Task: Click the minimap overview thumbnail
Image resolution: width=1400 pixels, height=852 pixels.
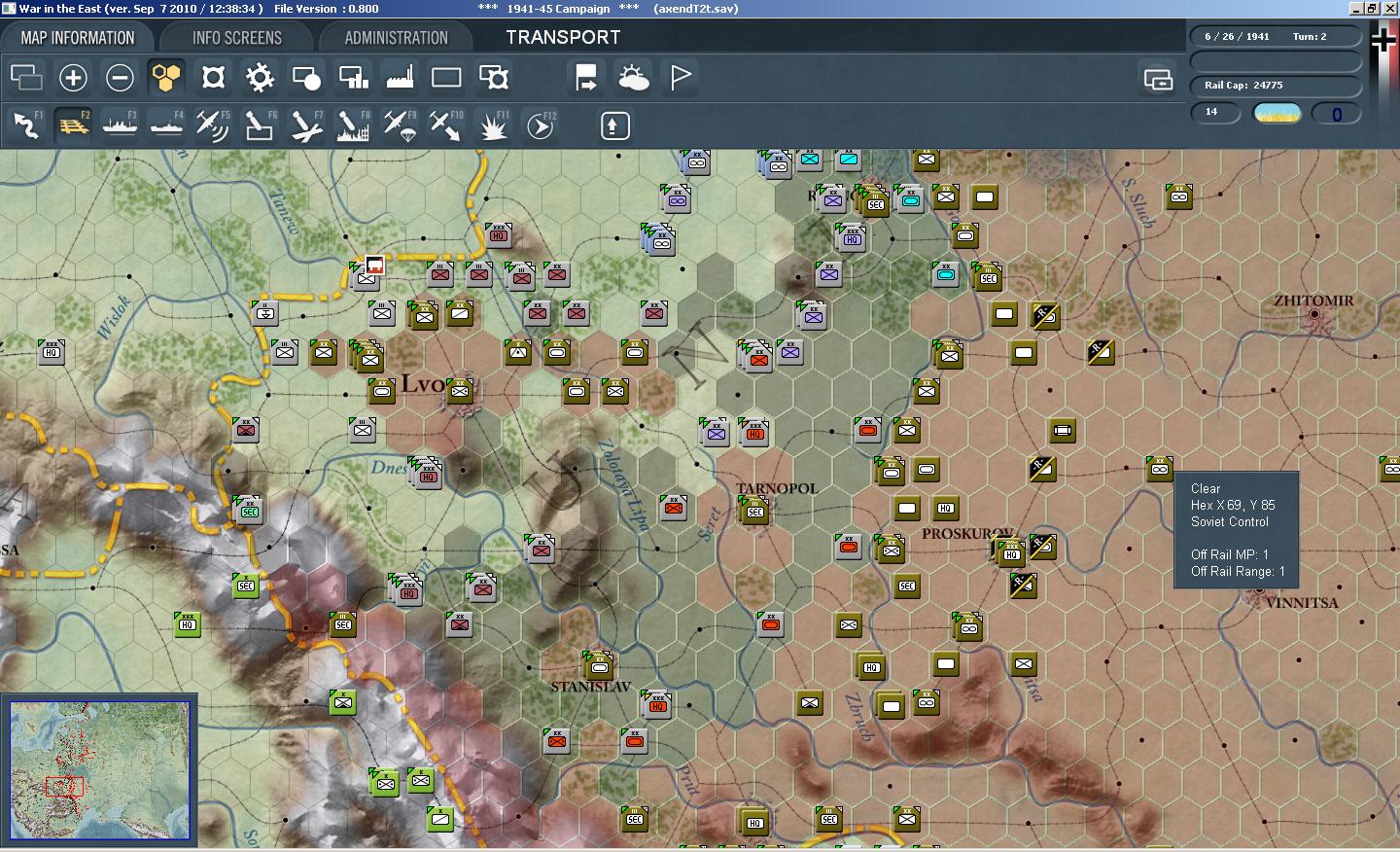Action: [100, 770]
